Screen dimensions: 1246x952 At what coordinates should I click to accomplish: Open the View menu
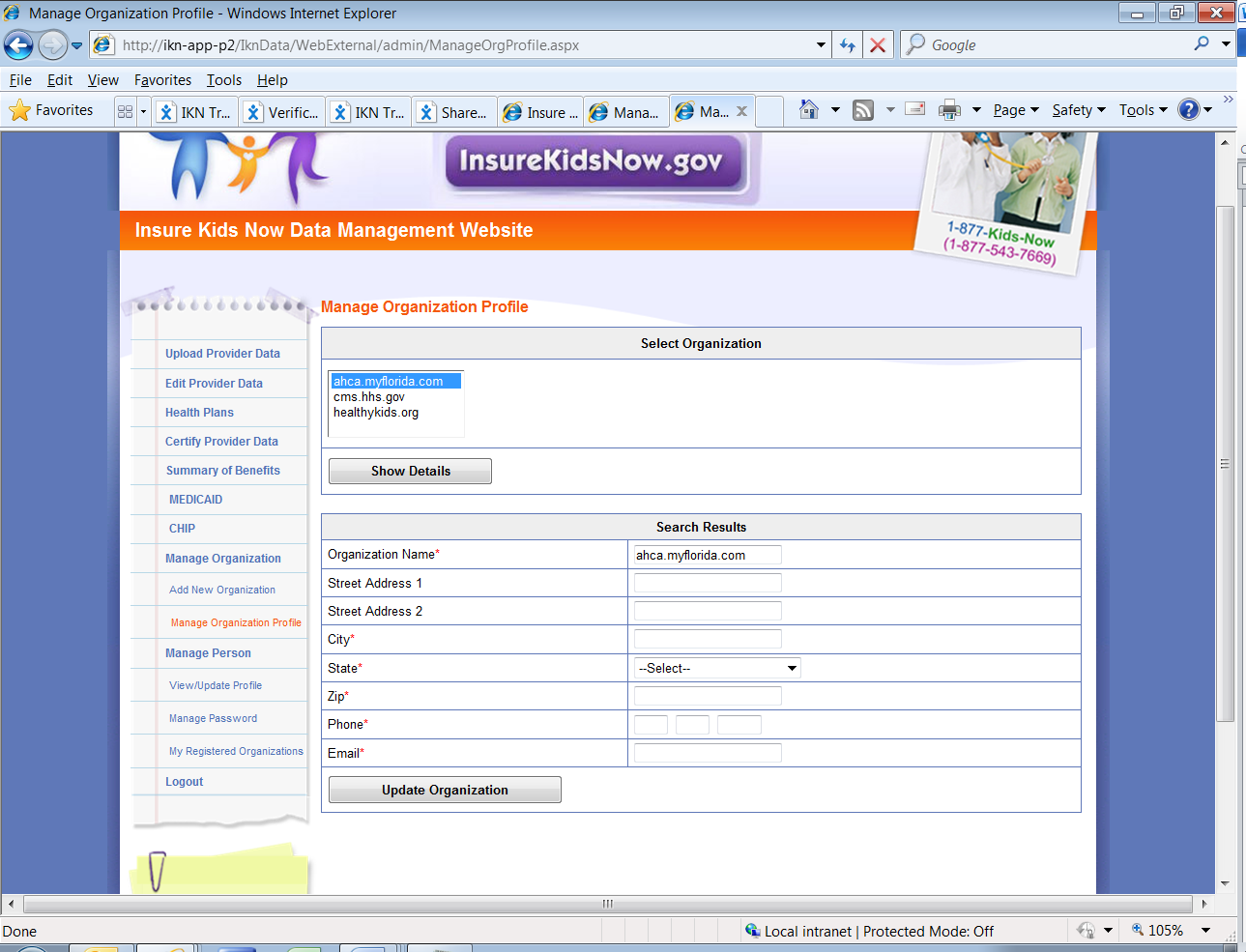[103, 80]
